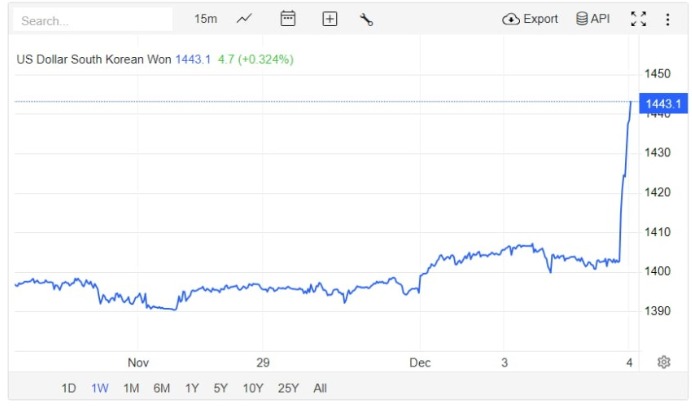Select the 1D time range
This screenshot has width=692, height=413.
pos(68,388)
